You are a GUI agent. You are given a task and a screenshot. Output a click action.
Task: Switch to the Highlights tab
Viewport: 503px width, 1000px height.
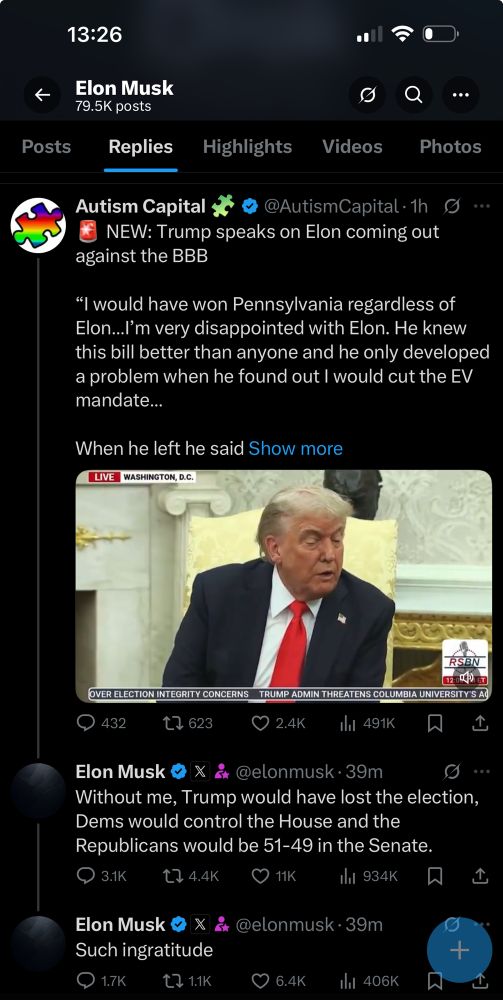point(247,147)
